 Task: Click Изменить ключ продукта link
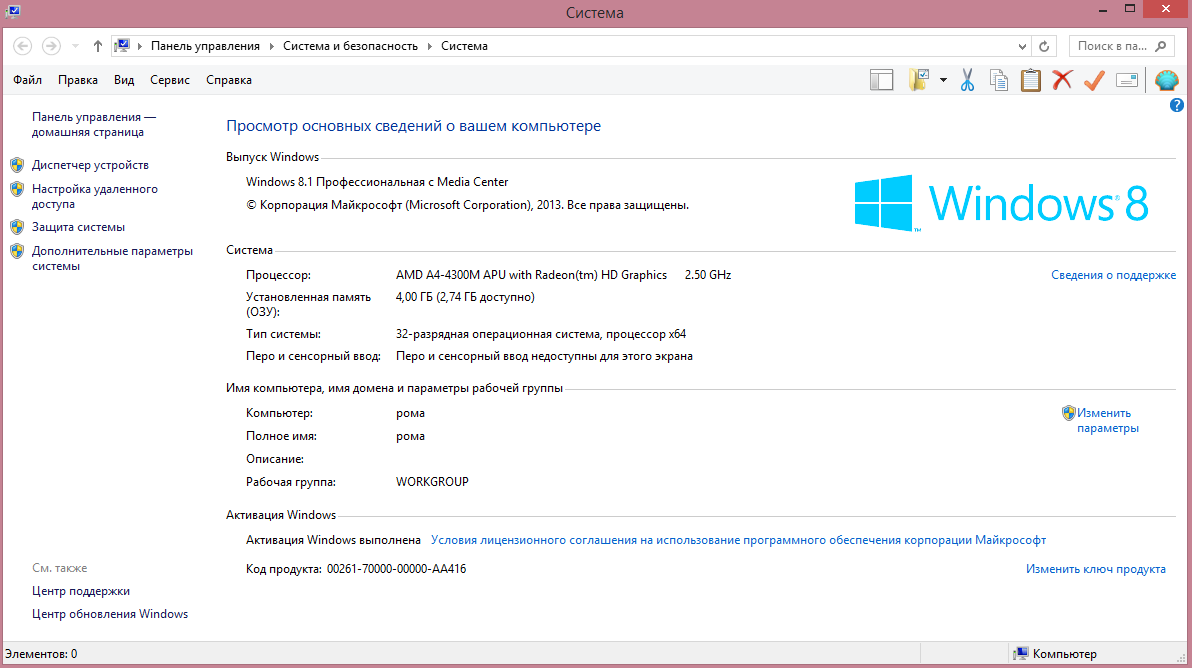(1095, 569)
